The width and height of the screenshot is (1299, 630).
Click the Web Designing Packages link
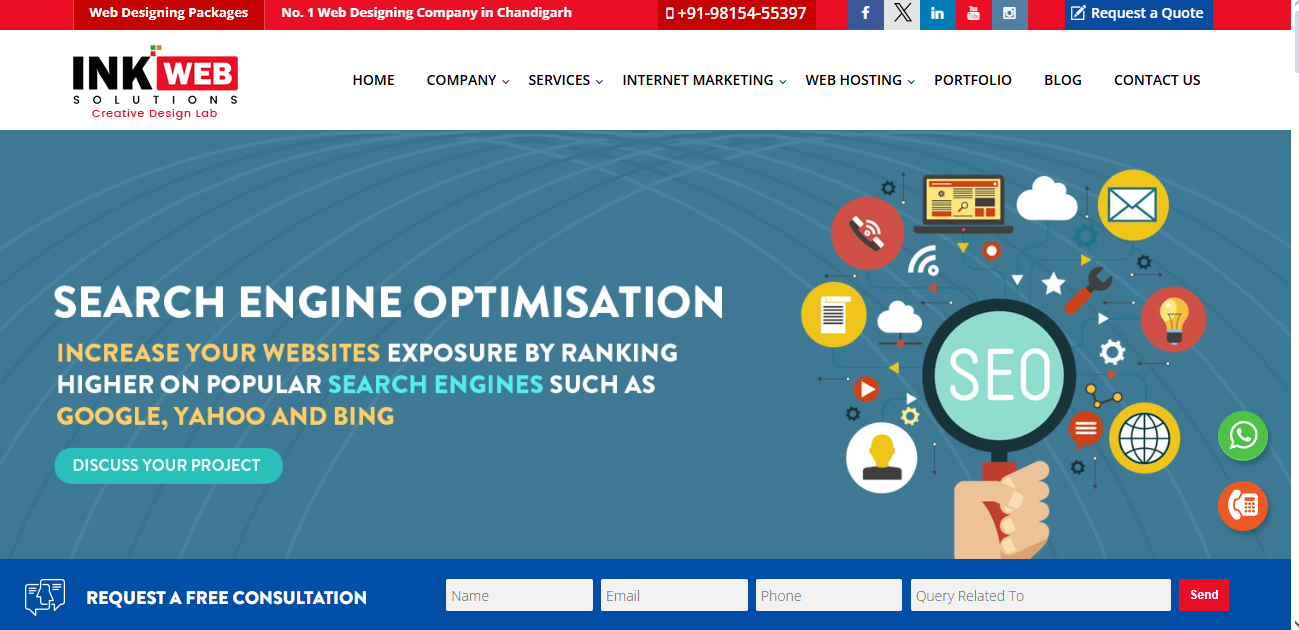coord(168,14)
